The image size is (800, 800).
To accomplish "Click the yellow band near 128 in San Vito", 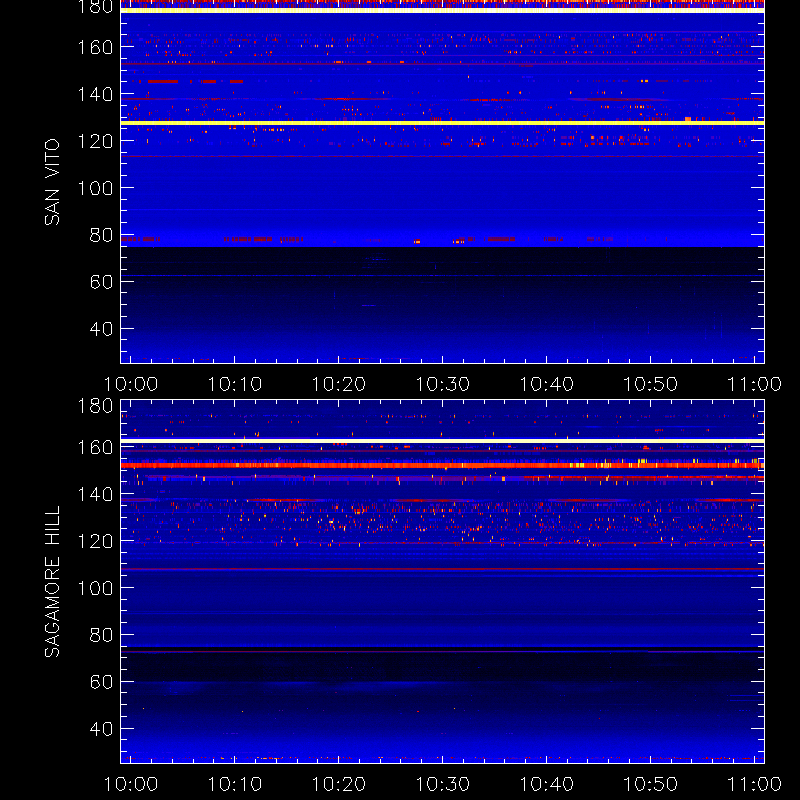I will 442,123.
